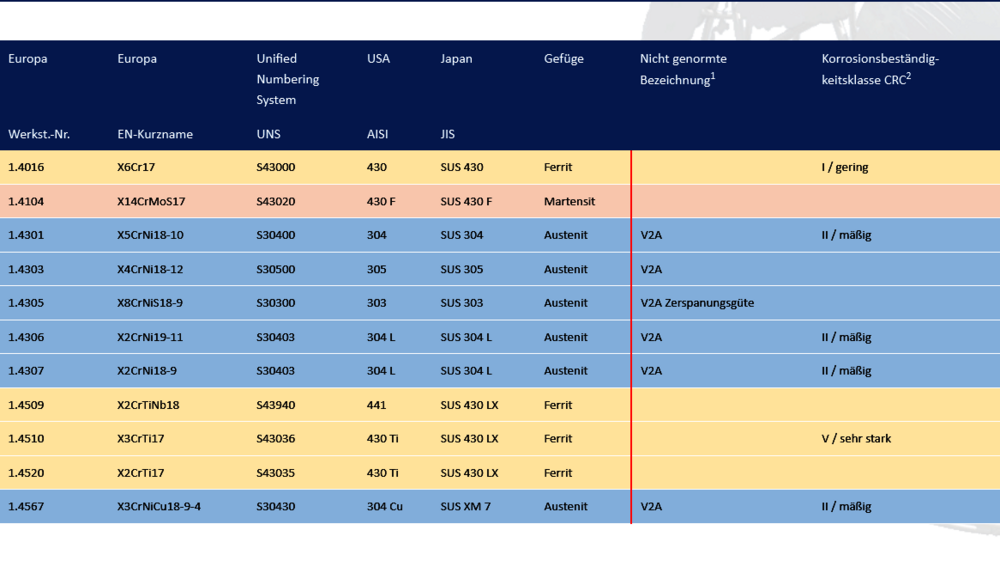
Task: Select AISI column subheader
Action: [378, 135]
